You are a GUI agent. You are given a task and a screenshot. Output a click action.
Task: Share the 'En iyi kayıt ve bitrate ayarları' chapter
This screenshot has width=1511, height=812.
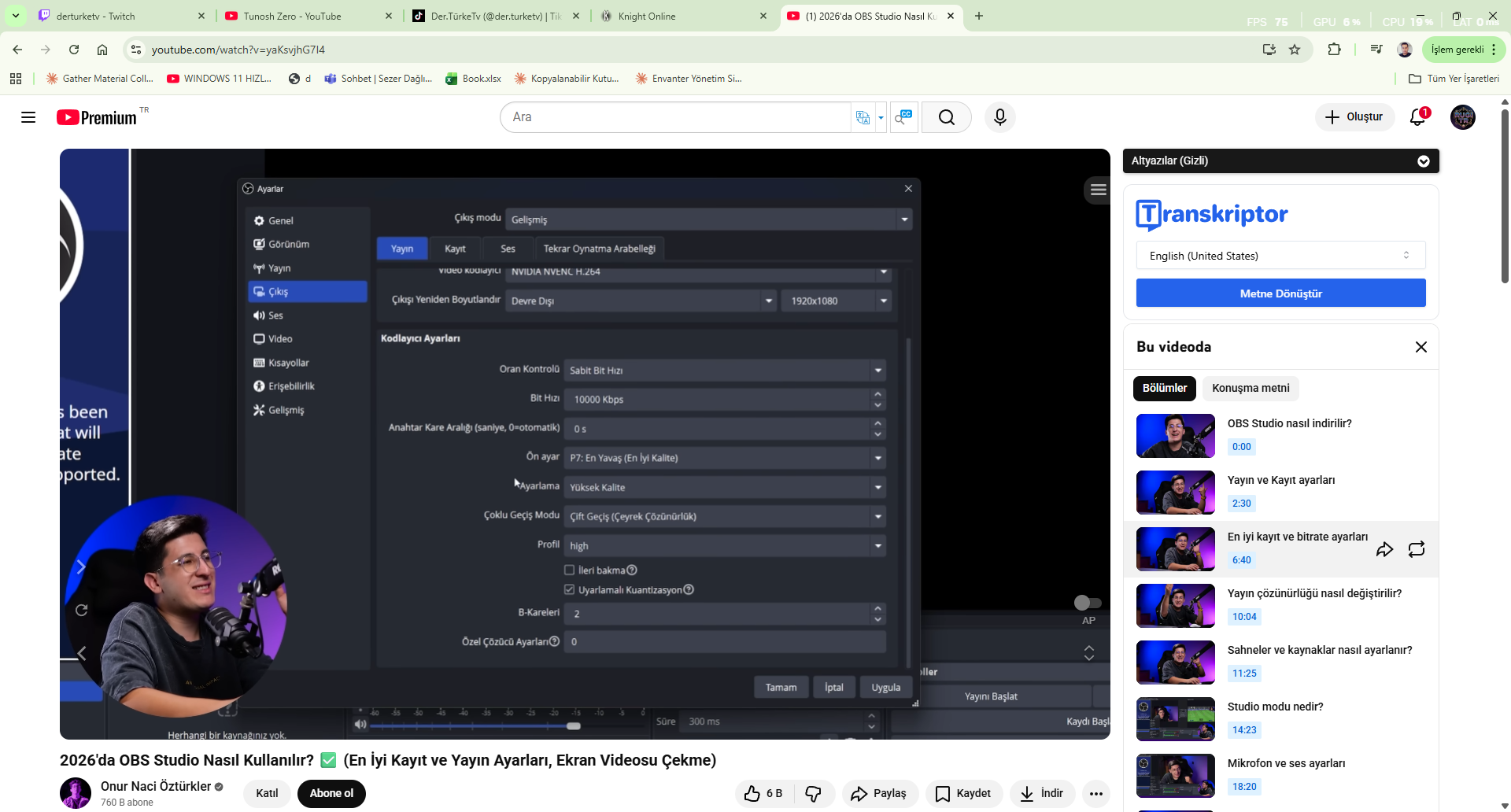(1384, 549)
